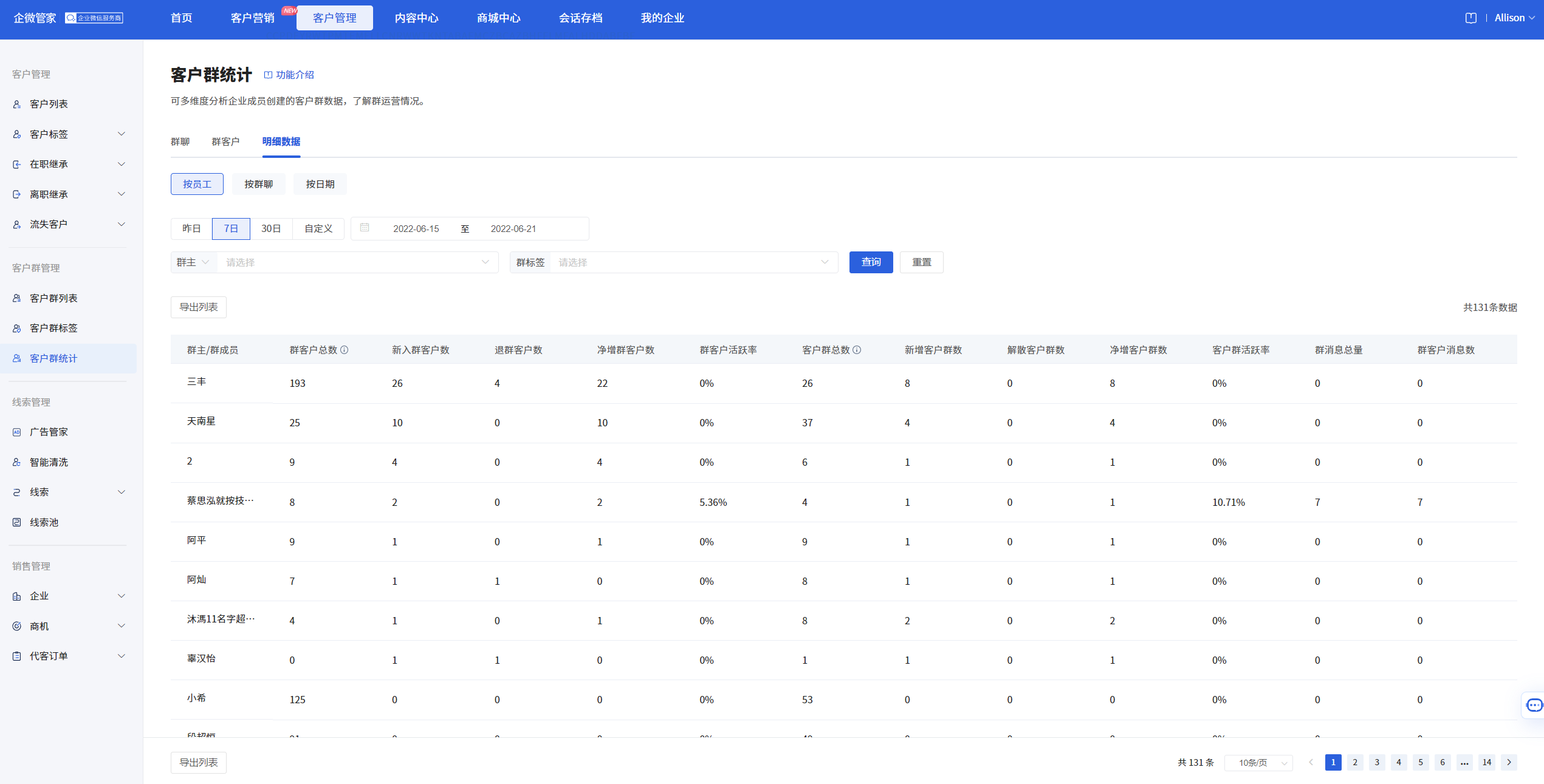
Task: Open 我的企业 in top navigation
Action: [663, 18]
